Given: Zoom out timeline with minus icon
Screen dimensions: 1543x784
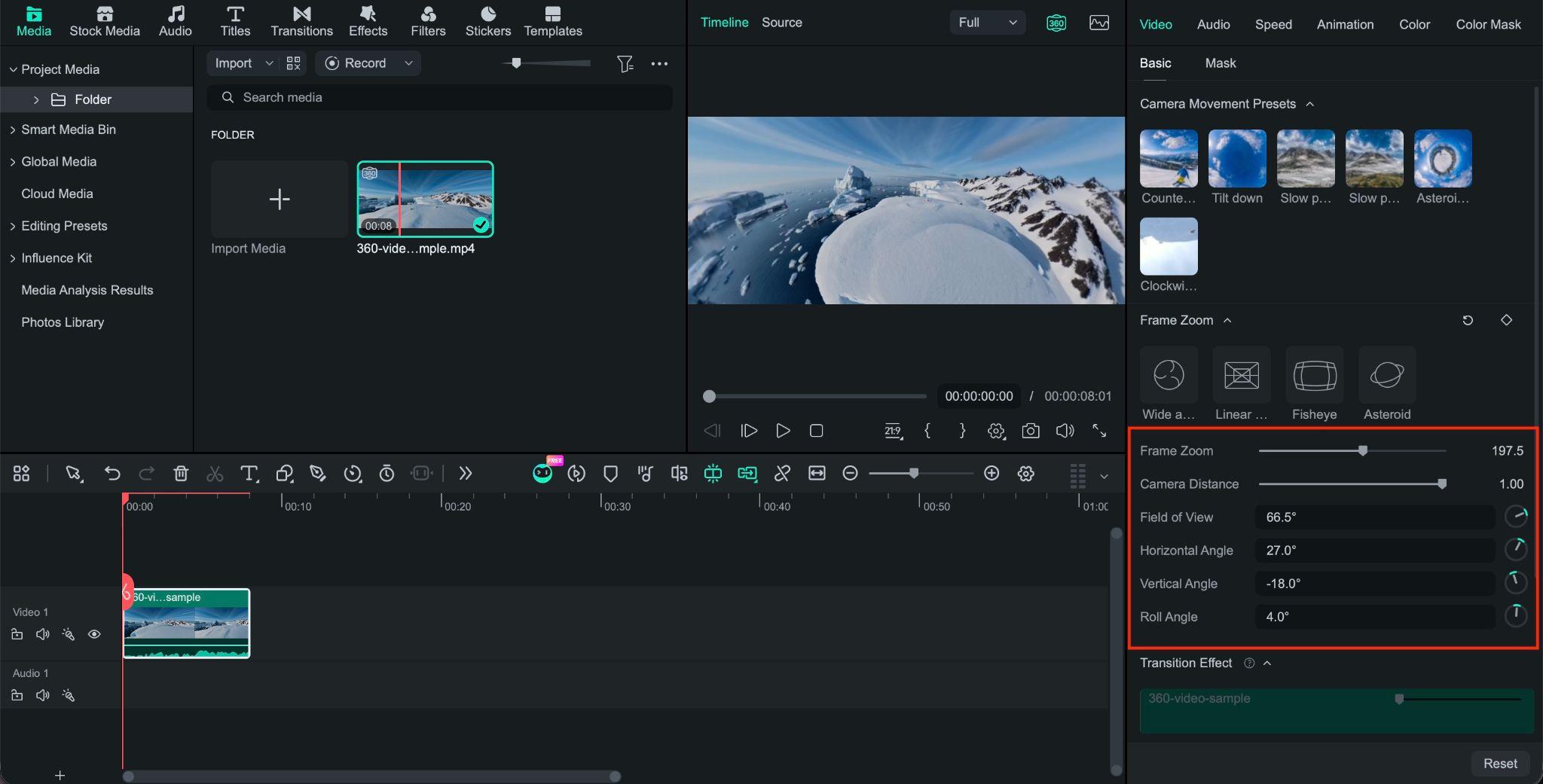Looking at the screenshot, I should 850,473.
